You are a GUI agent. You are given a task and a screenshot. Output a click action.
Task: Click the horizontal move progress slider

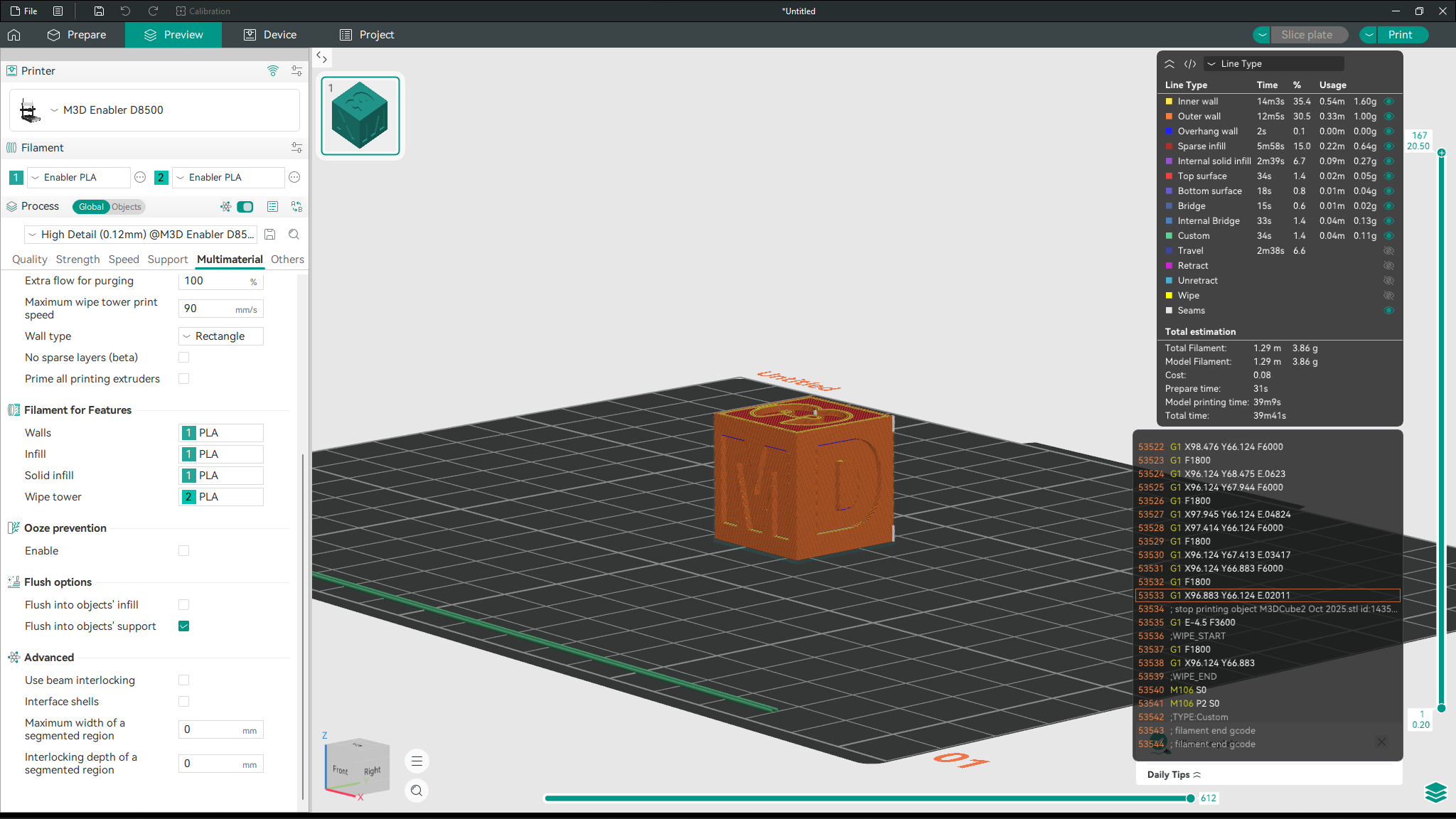(1190, 798)
